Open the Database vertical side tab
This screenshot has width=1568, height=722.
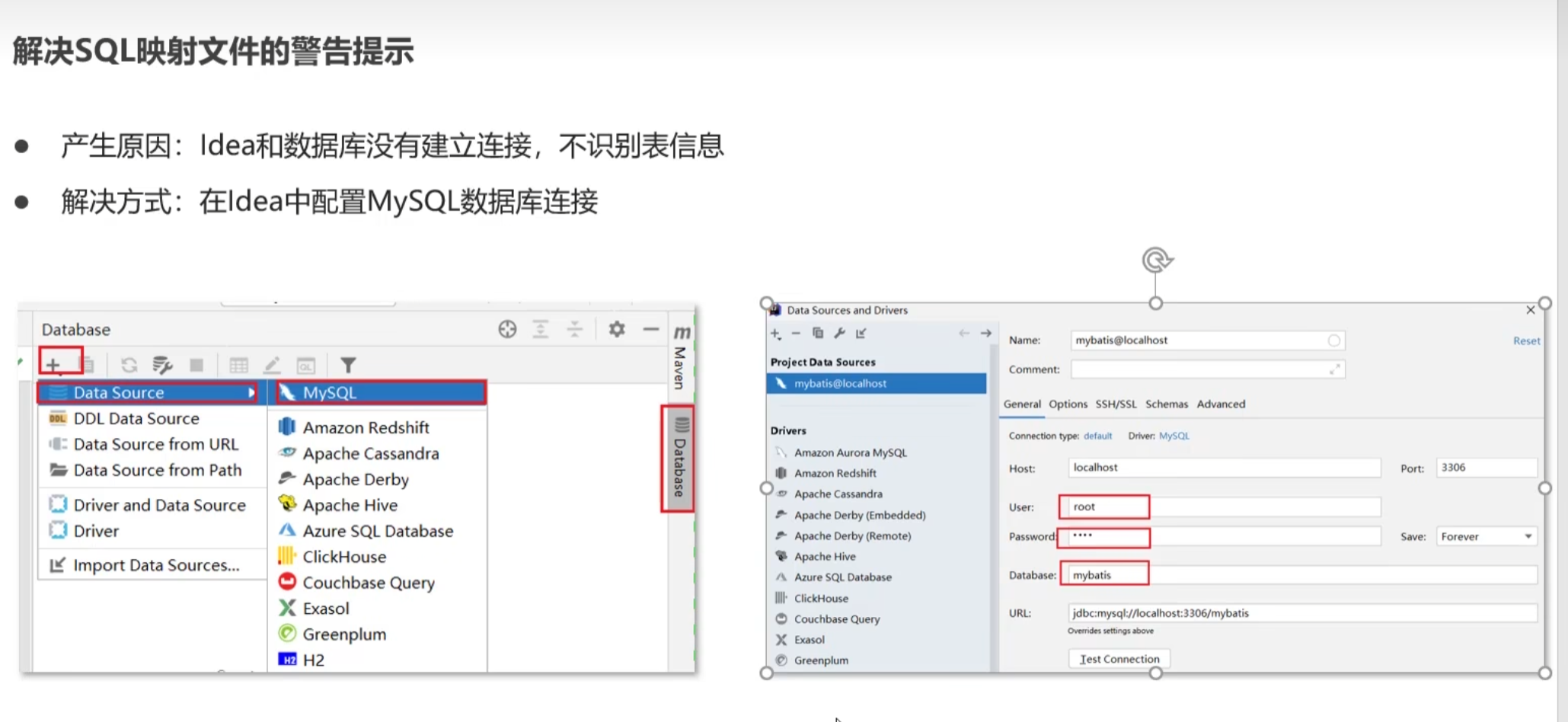[679, 459]
